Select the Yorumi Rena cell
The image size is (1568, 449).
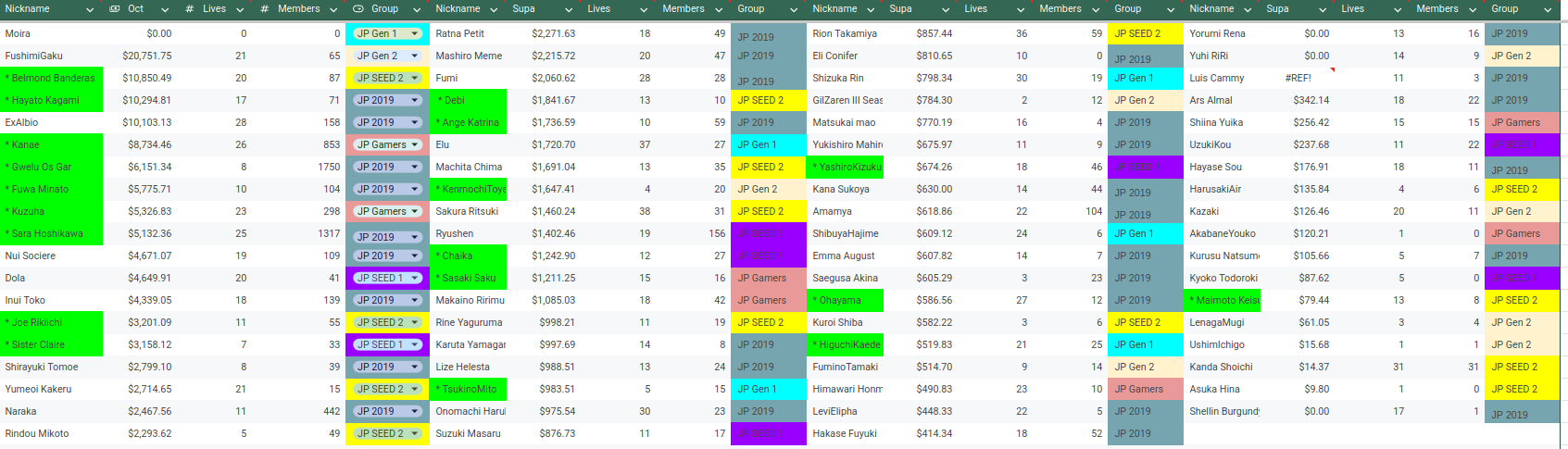(1223, 33)
